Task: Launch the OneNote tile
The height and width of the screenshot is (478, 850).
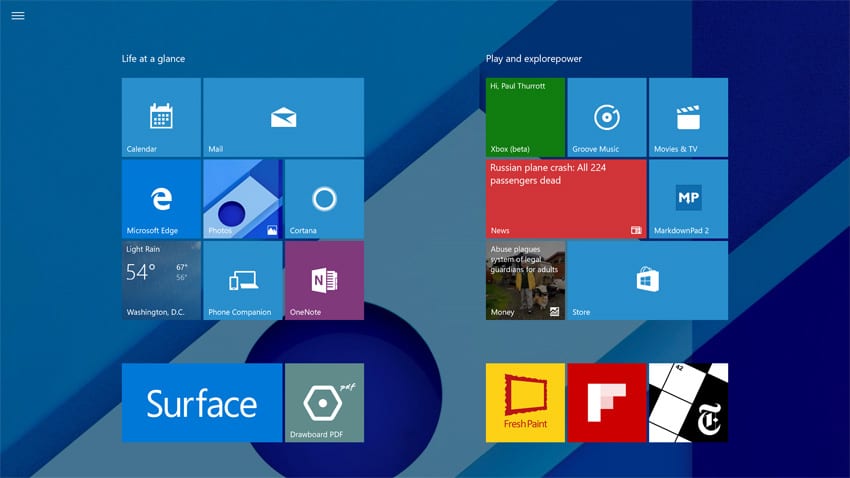Action: (324, 280)
